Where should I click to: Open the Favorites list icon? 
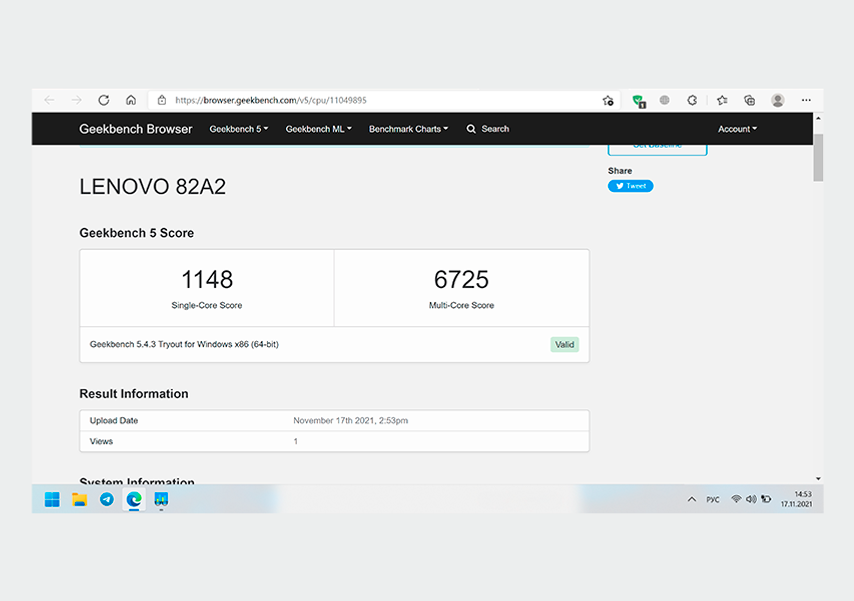tap(722, 100)
